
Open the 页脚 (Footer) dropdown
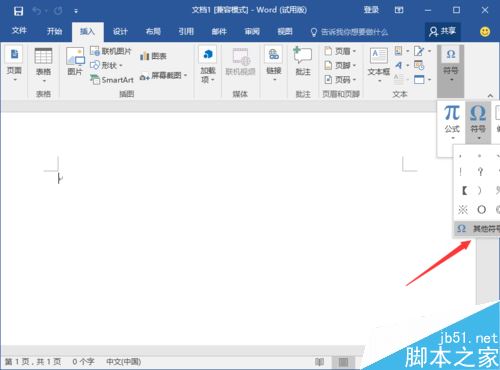[x=340, y=65]
